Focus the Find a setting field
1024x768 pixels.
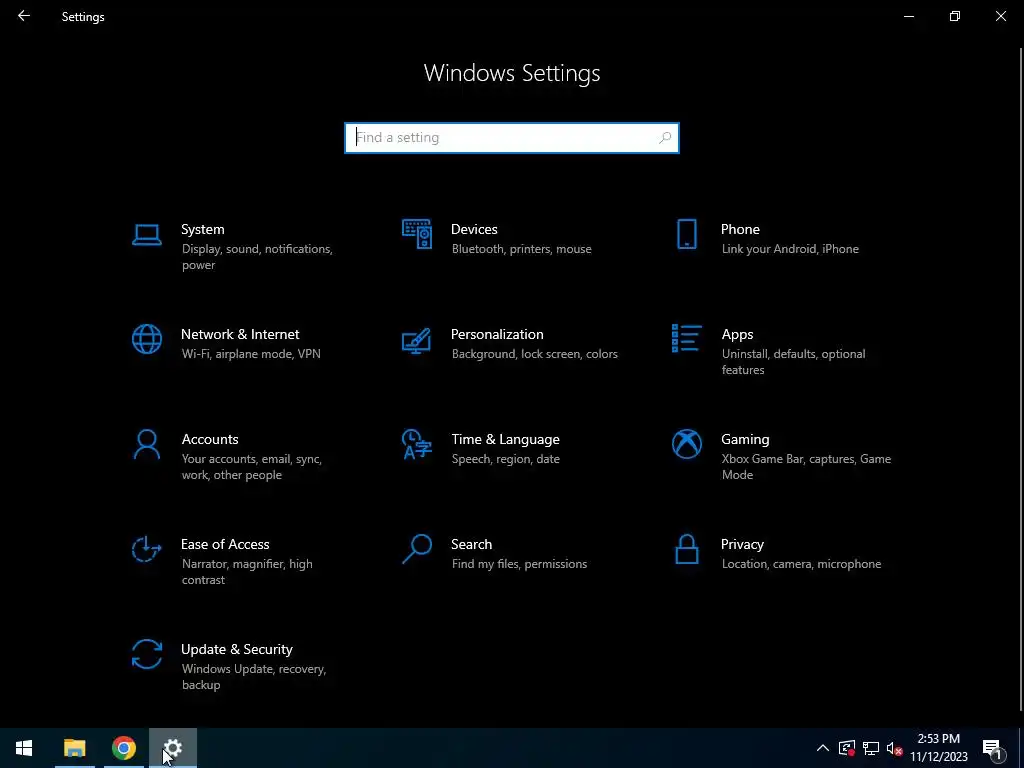tap(512, 138)
